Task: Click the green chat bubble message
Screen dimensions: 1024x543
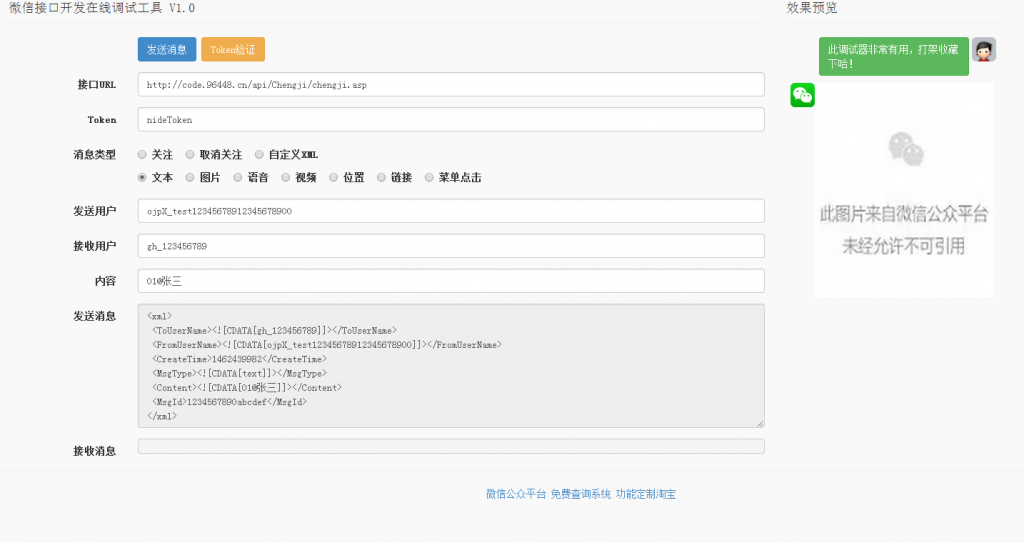Action: click(893, 56)
